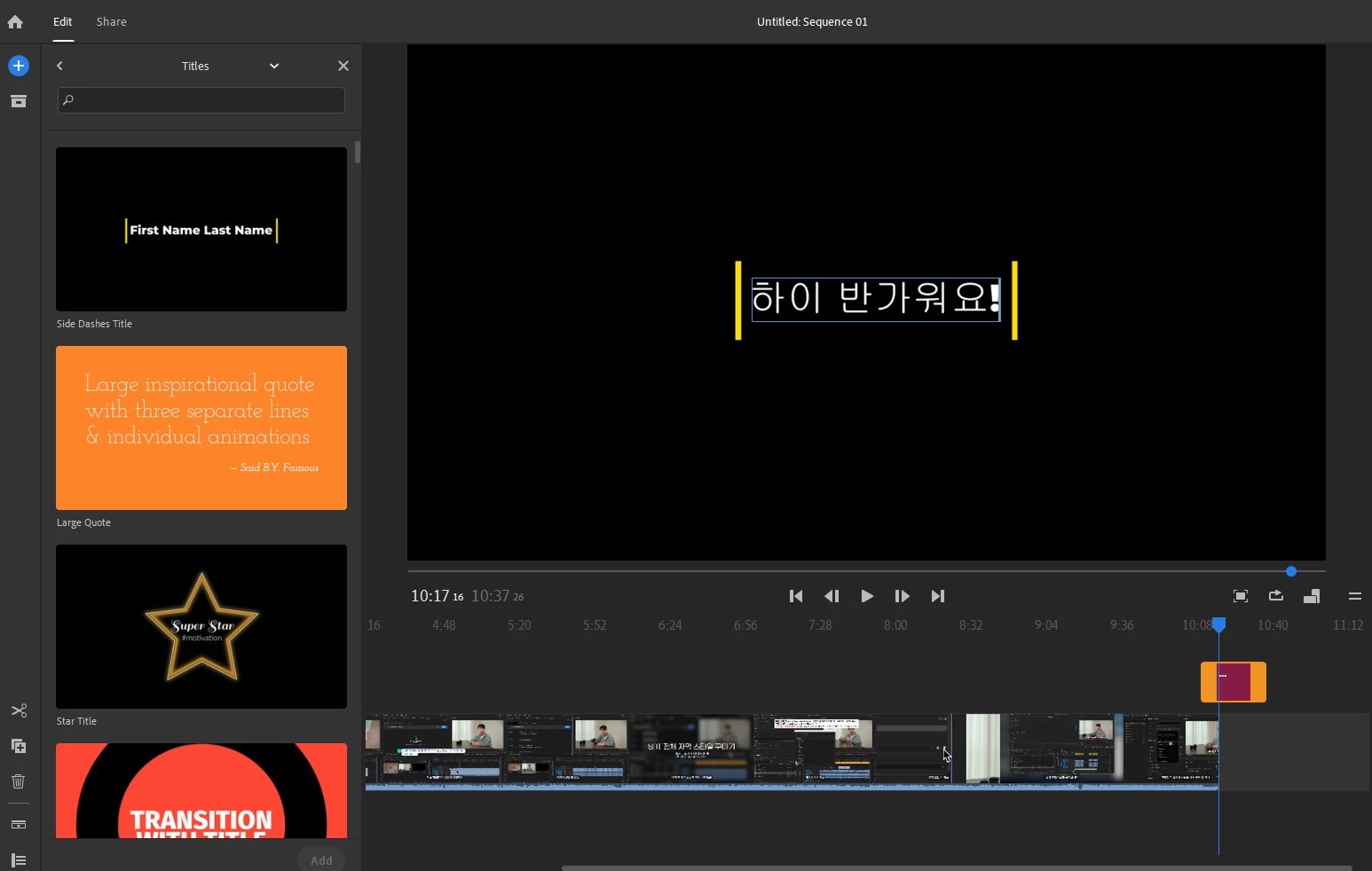Select the Side Dashes Title template

pos(201,229)
